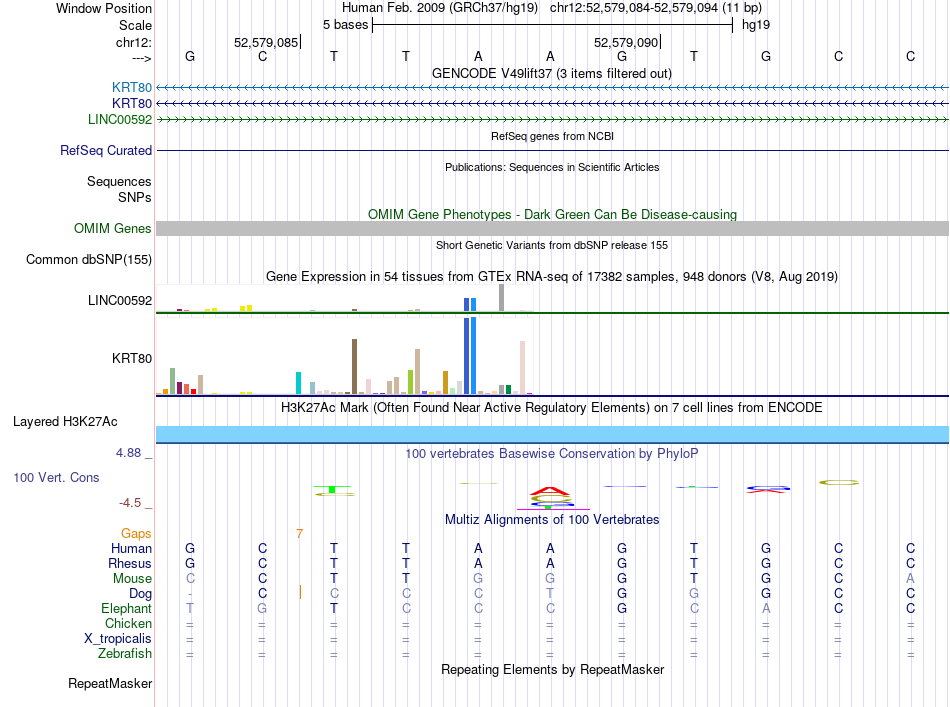Open OMIM Genes track label

click(x=112, y=228)
